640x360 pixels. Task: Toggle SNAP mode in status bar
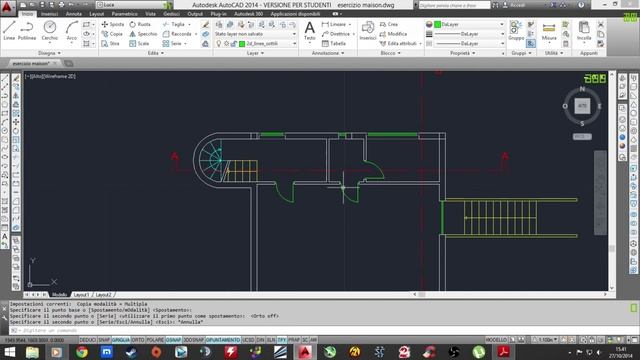(x=104, y=340)
